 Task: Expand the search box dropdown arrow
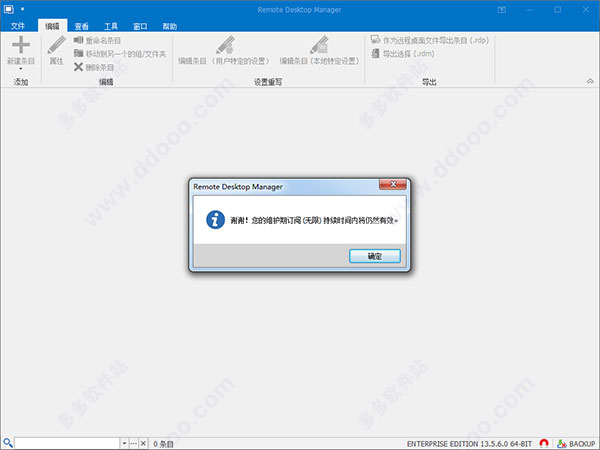coord(124,443)
